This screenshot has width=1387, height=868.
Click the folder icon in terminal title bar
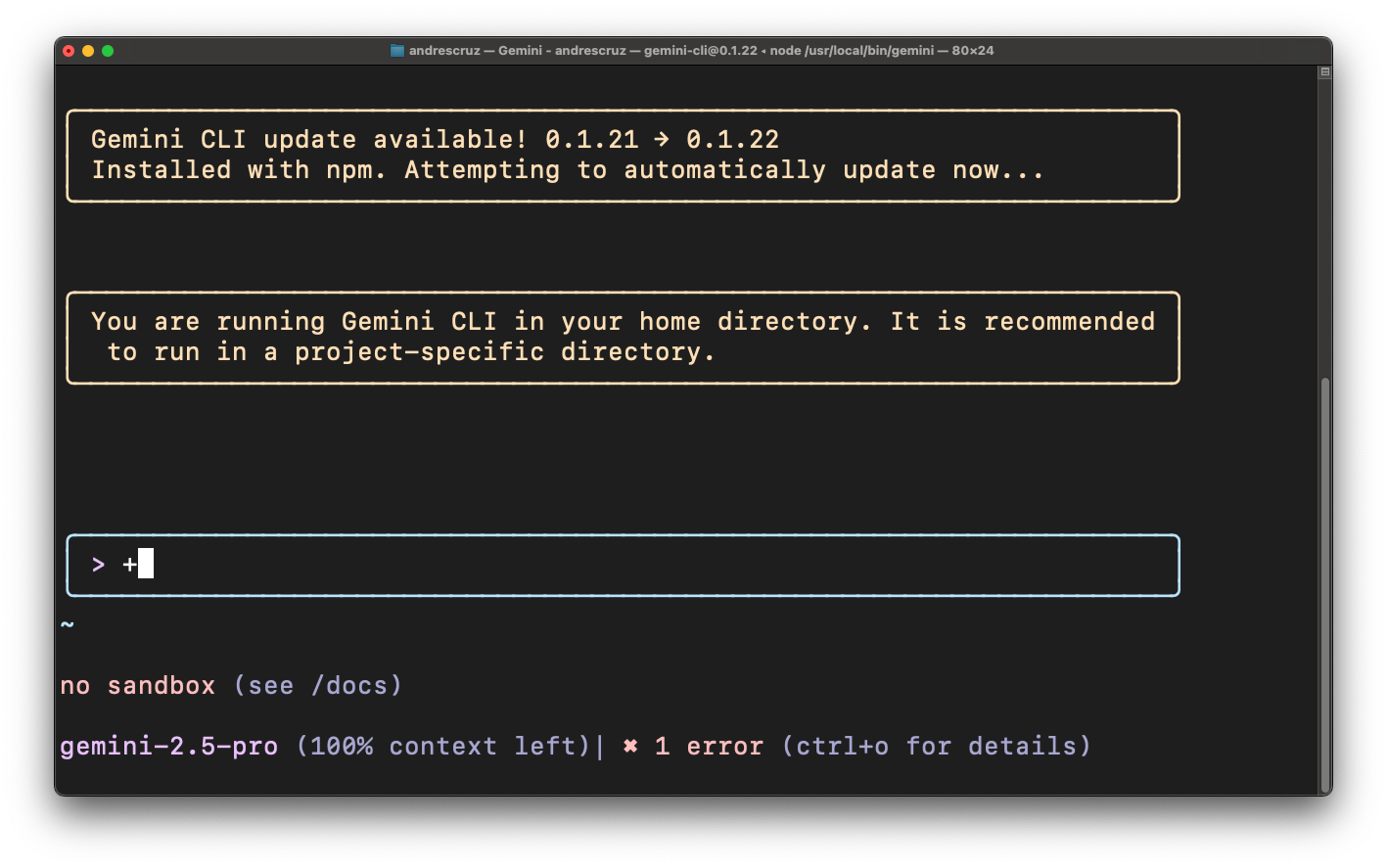(397, 51)
